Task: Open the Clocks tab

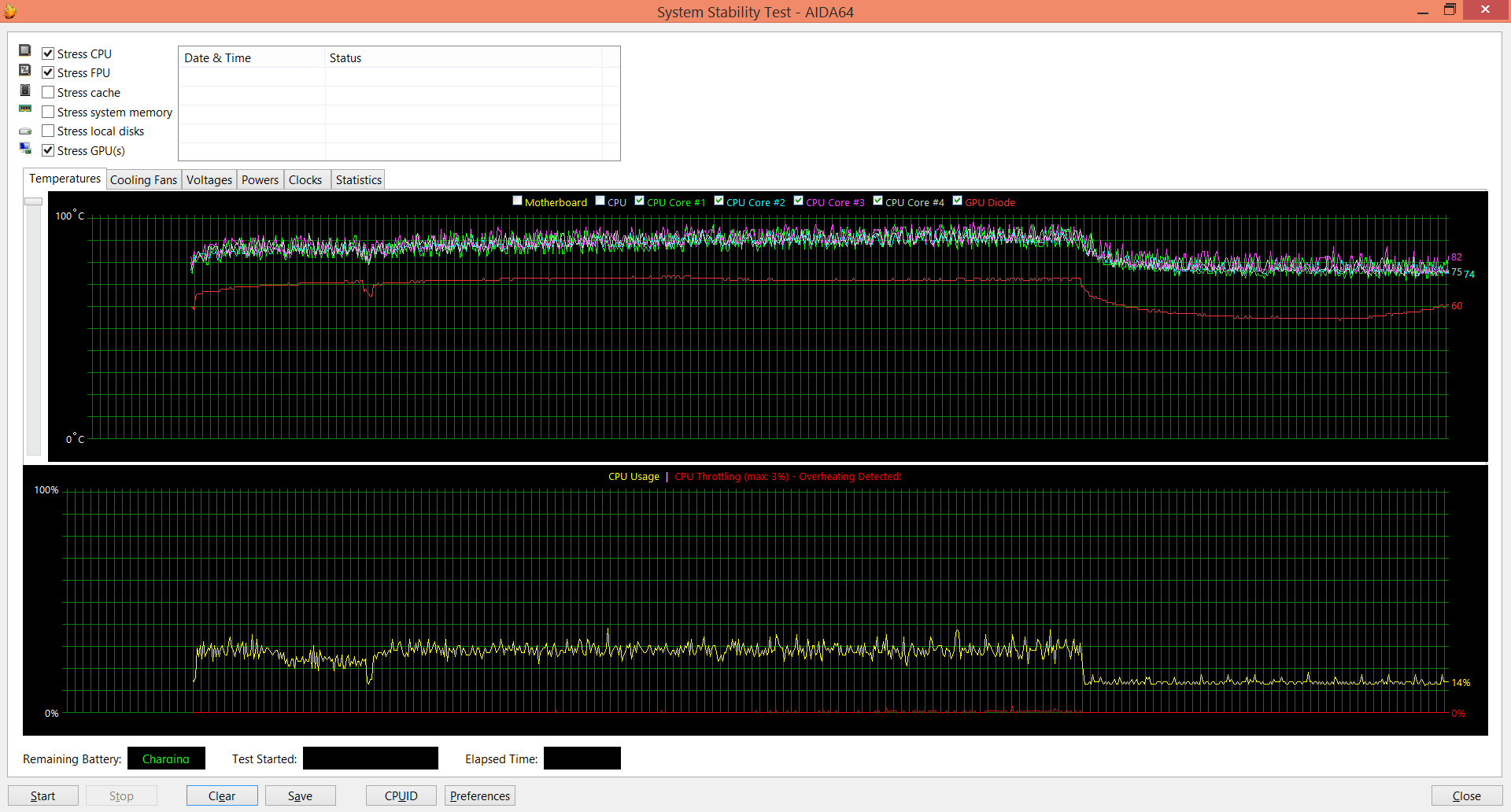Action: pyautogui.click(x=305, y=180)
